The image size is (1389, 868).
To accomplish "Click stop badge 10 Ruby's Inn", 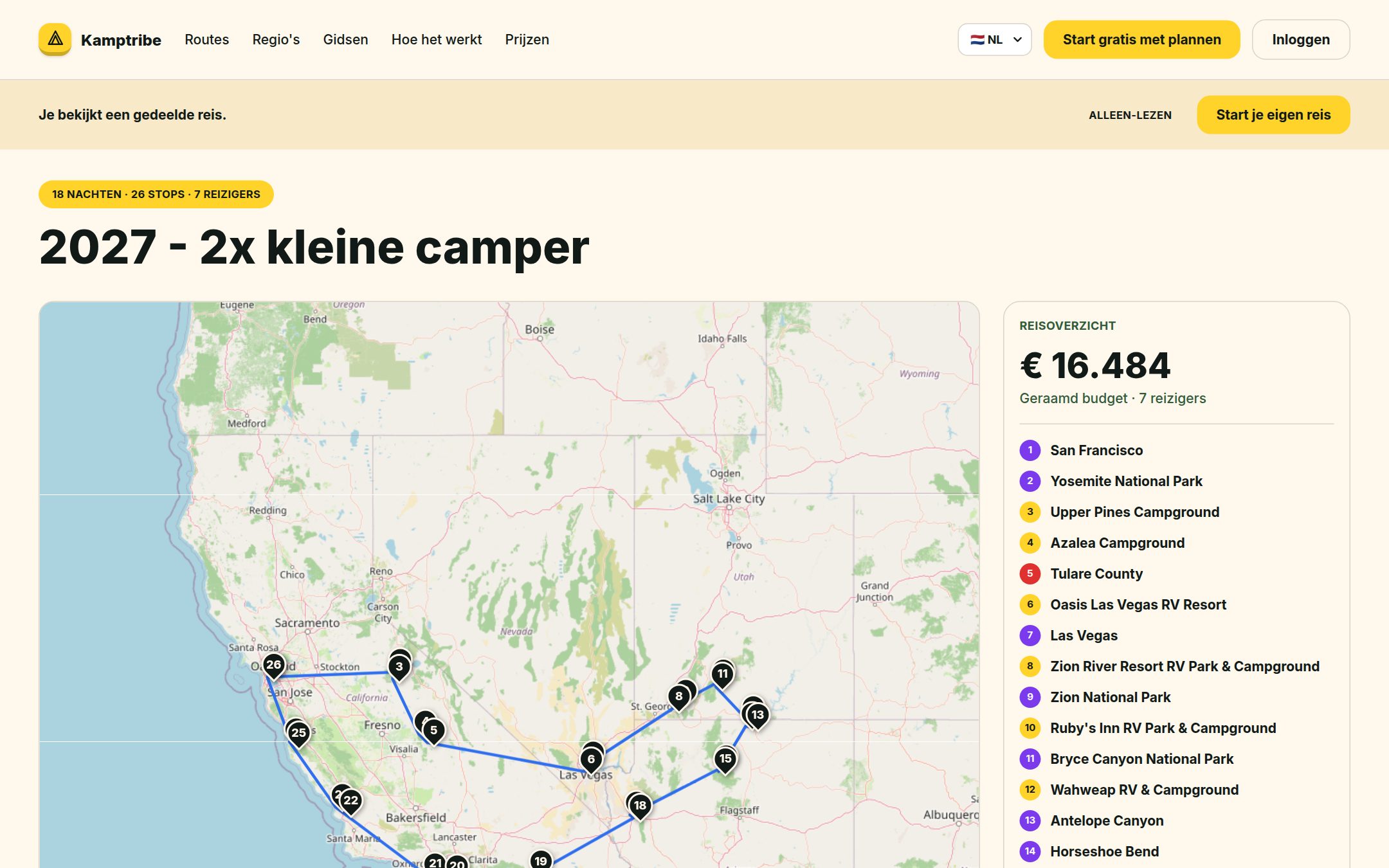I will 1030,728.
